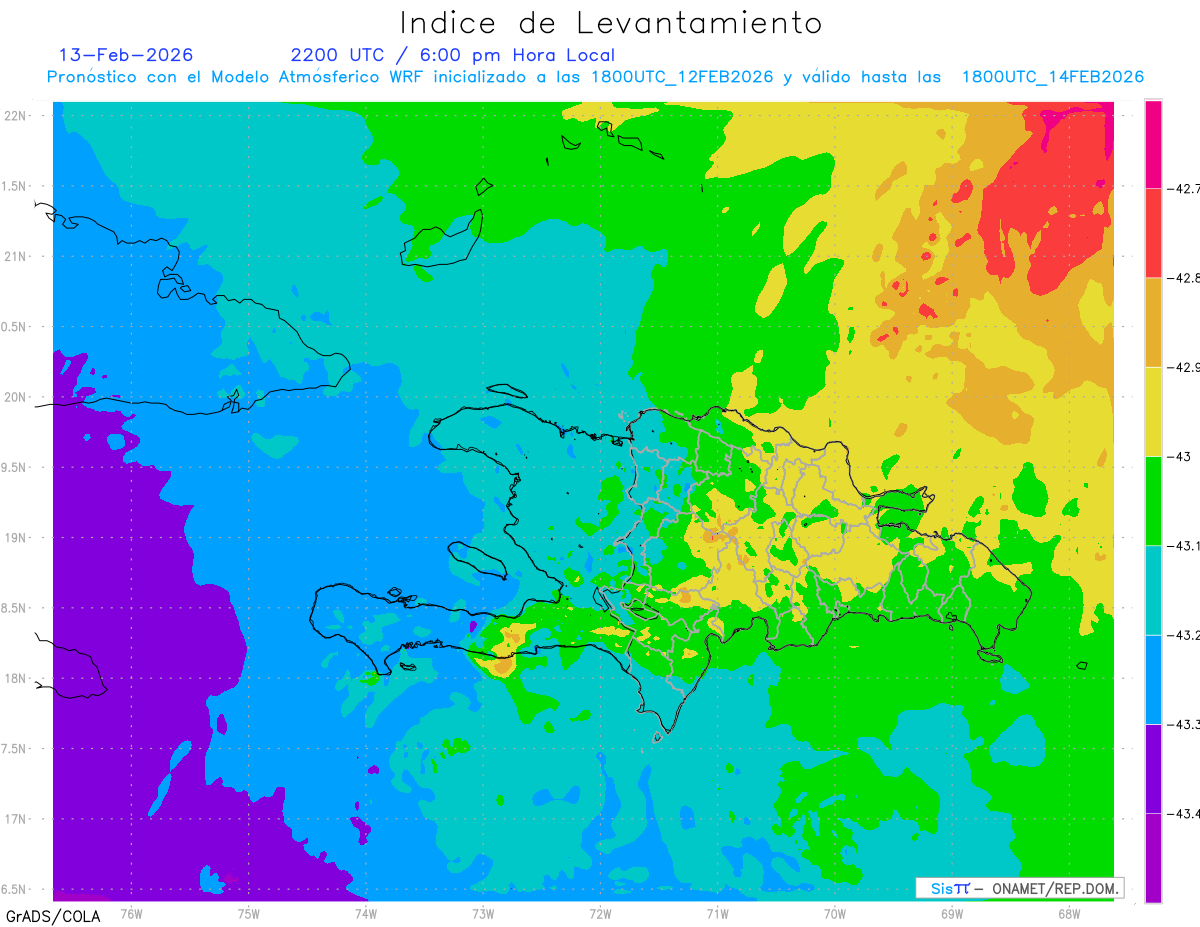Viewport: 1200px width, 927px height.
Task: Select the blue-violet swatch between -43.3 and -43.4
Action: 1153,768
